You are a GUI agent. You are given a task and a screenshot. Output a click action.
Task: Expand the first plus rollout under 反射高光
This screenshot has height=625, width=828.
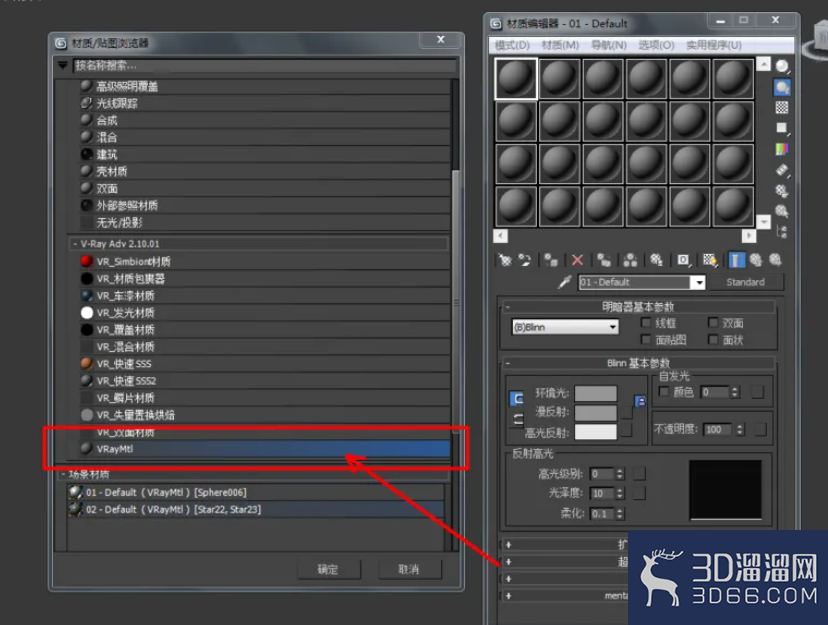509,544
